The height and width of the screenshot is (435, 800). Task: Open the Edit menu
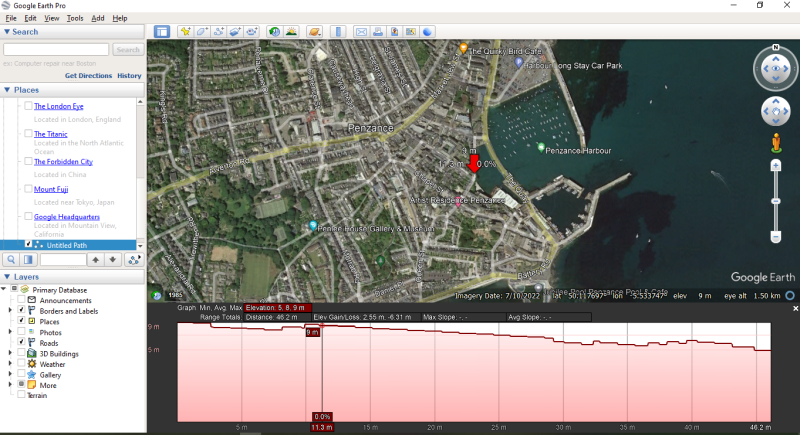[x=30, y=18]
